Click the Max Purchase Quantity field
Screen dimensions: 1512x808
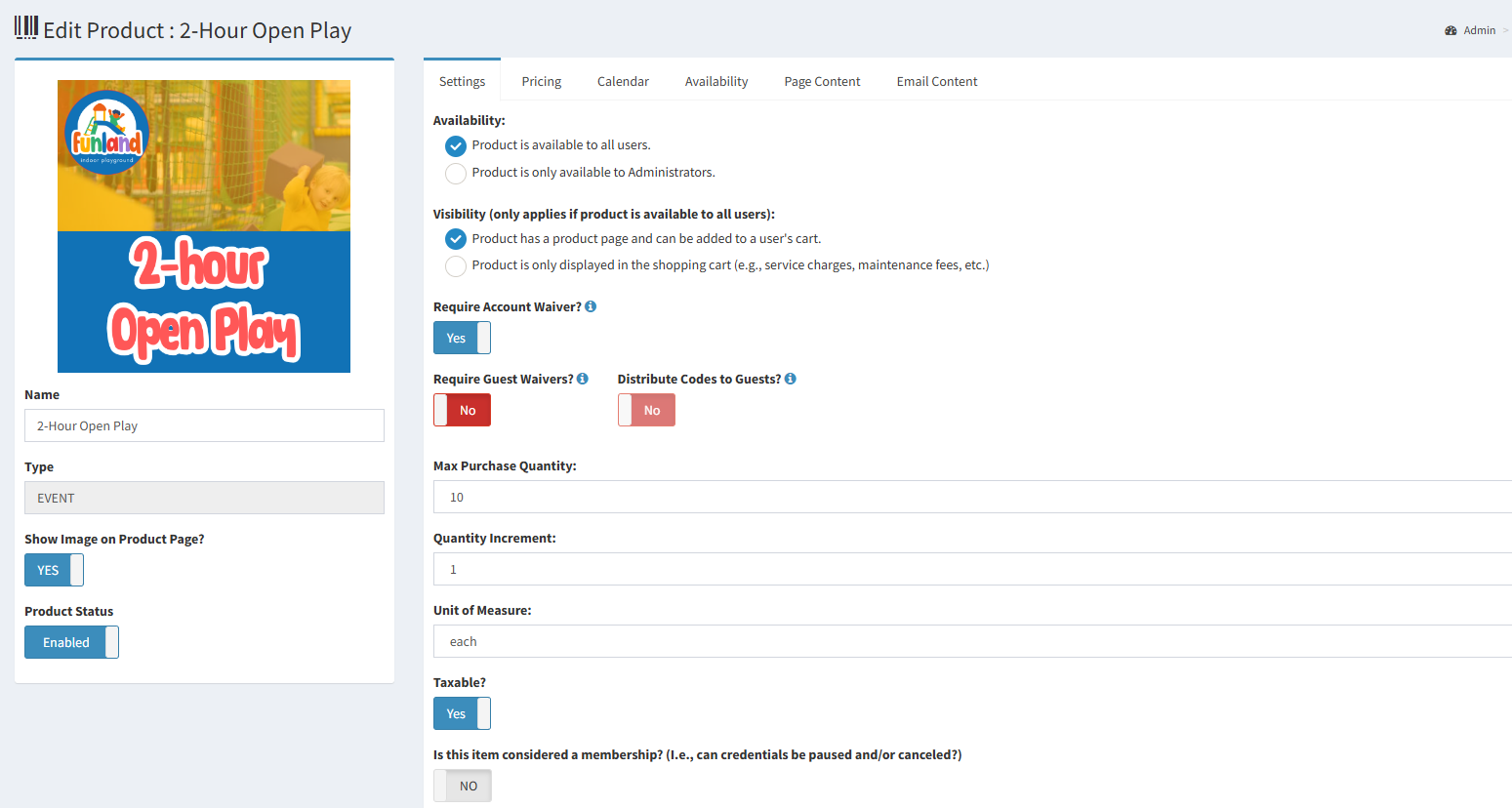[x=971, y=497]
